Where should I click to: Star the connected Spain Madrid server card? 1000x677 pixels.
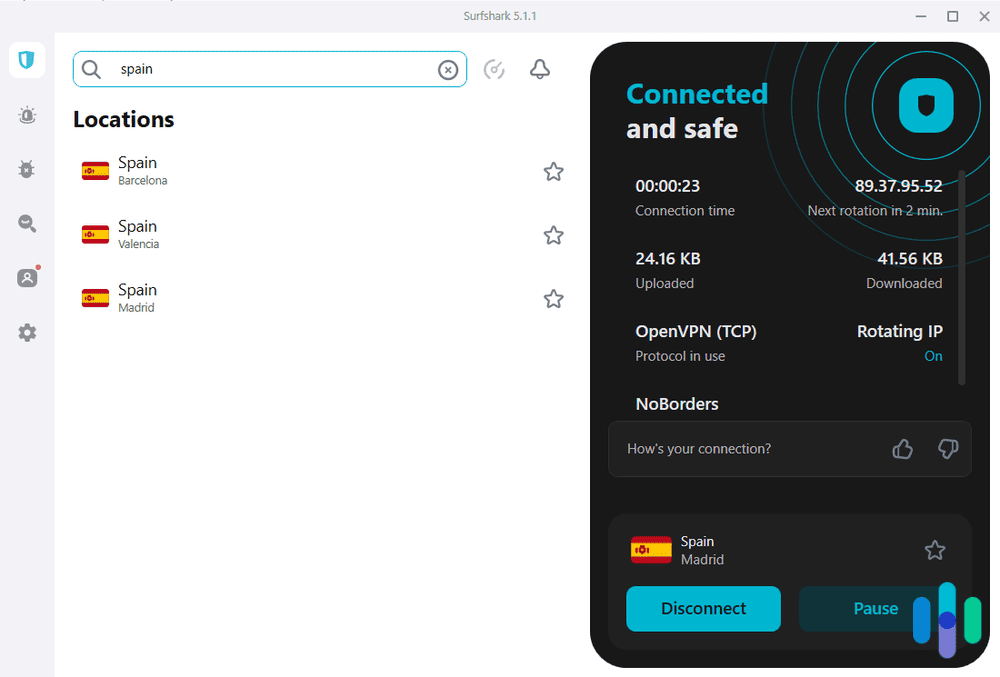coord(935,550)
